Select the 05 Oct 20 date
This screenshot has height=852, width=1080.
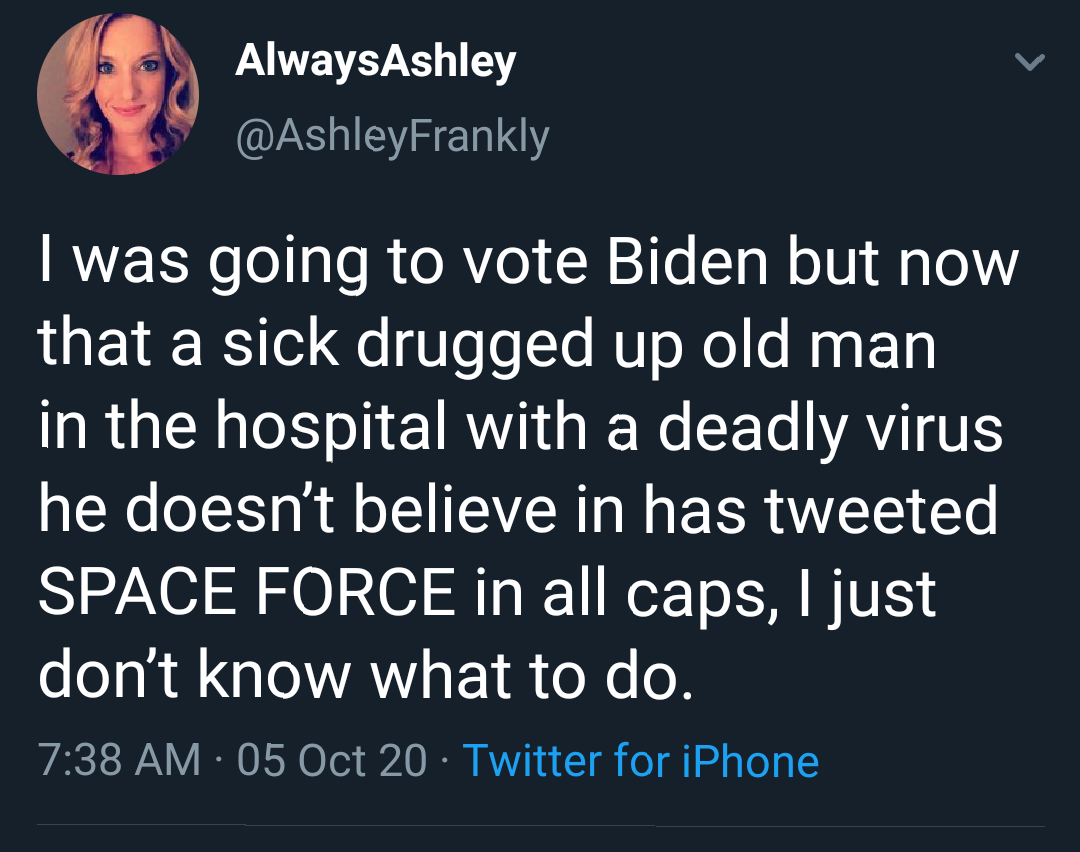[x=332, y=760]
